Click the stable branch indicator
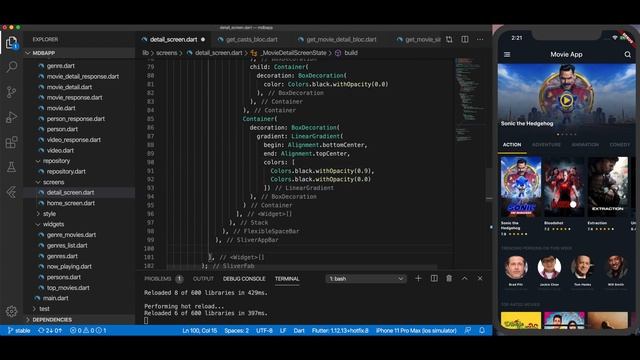The height and width of the screenshot is (360, 640). pyautogui.click(x=19, y=330)
